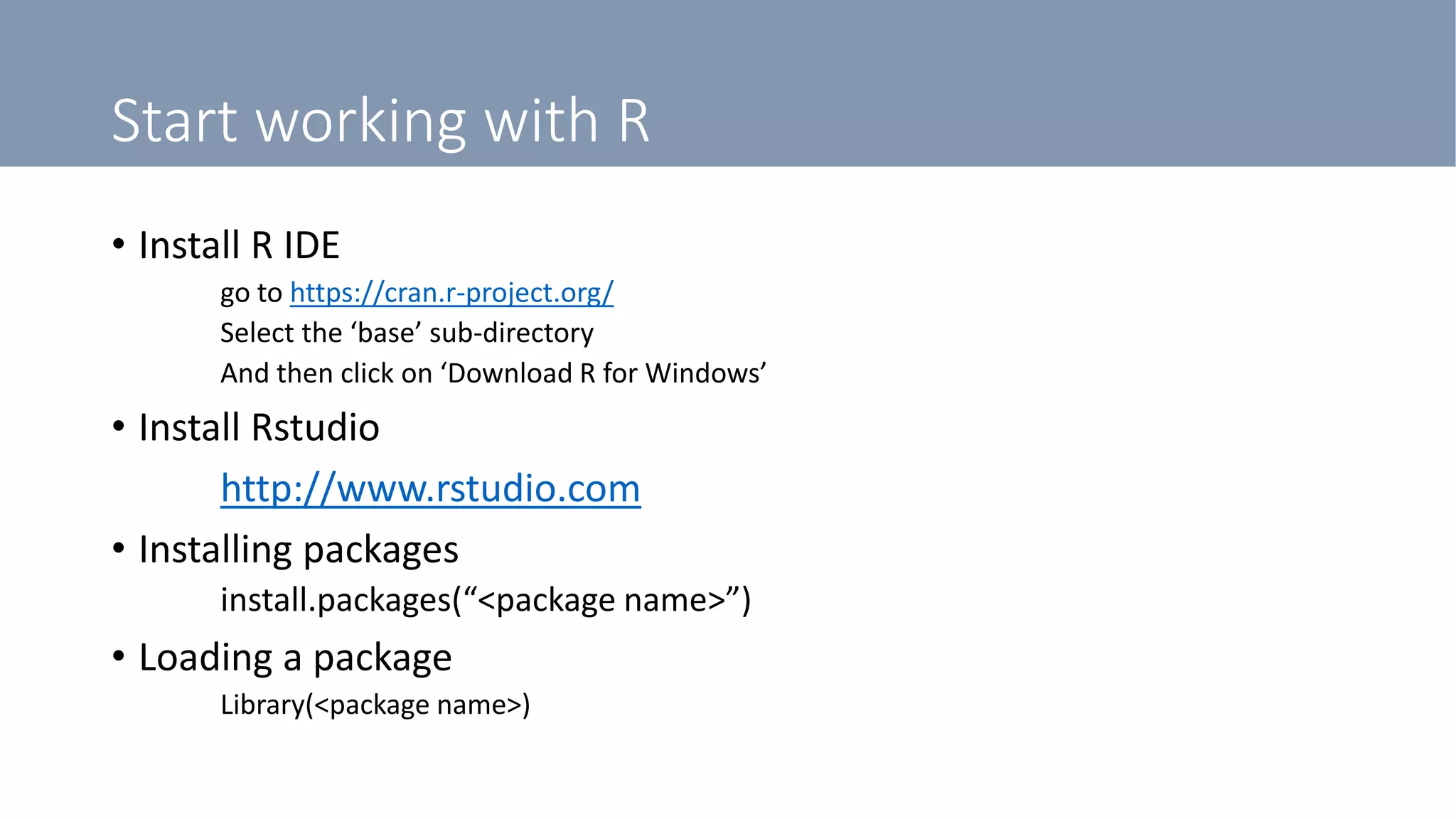Screen dimensions: 1456x819
Task: Open the cran.r-project.org link
Action: coord(451,293)
